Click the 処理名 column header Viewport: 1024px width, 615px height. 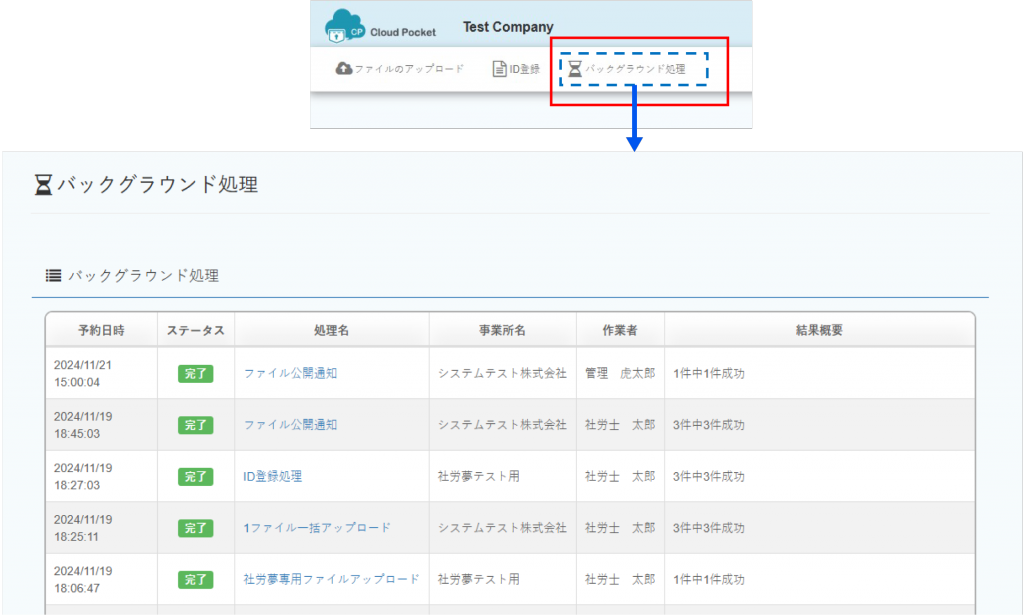point(331,330)
